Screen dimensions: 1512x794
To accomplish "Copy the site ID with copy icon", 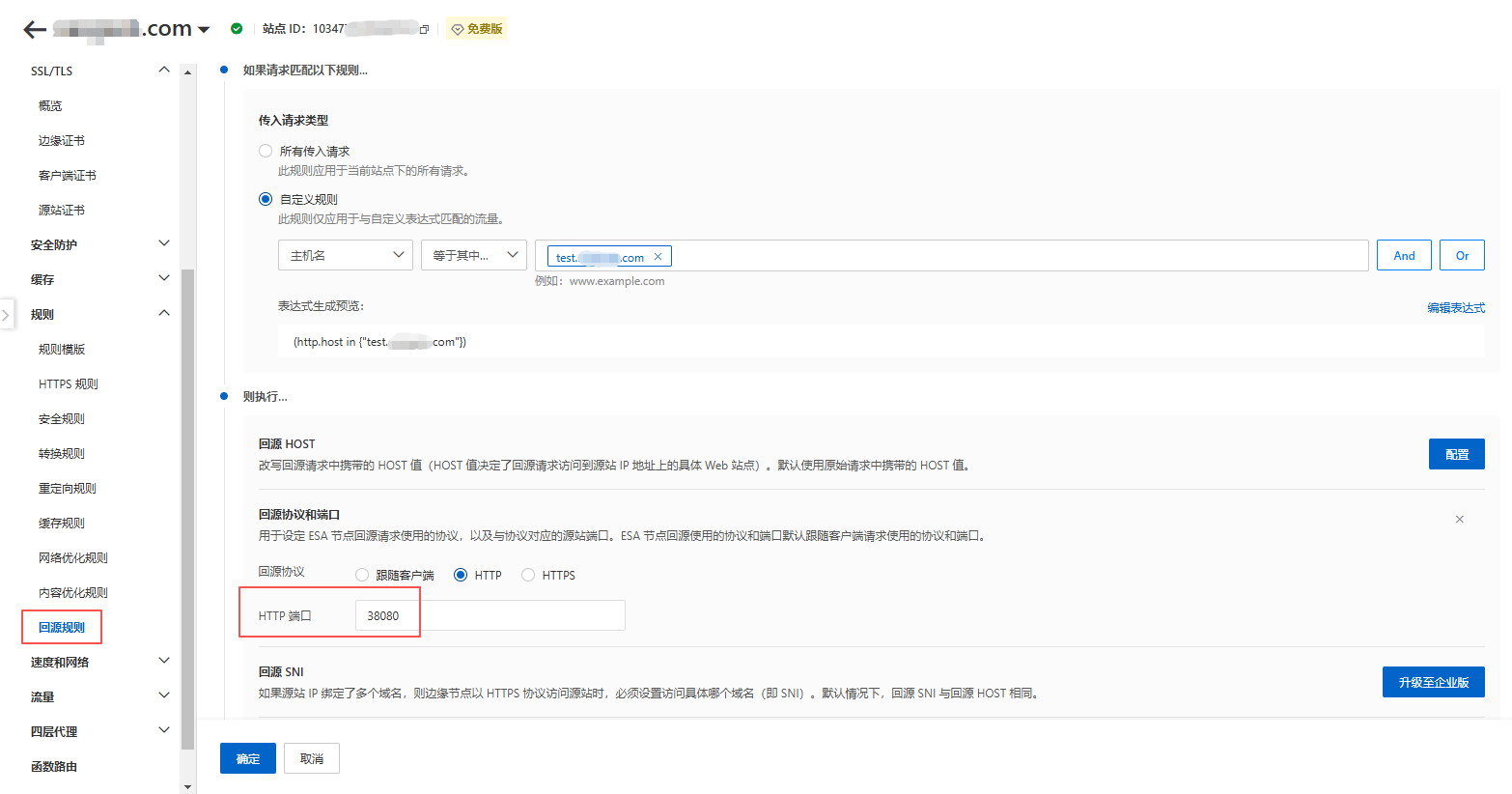I will tap(424, 30).
